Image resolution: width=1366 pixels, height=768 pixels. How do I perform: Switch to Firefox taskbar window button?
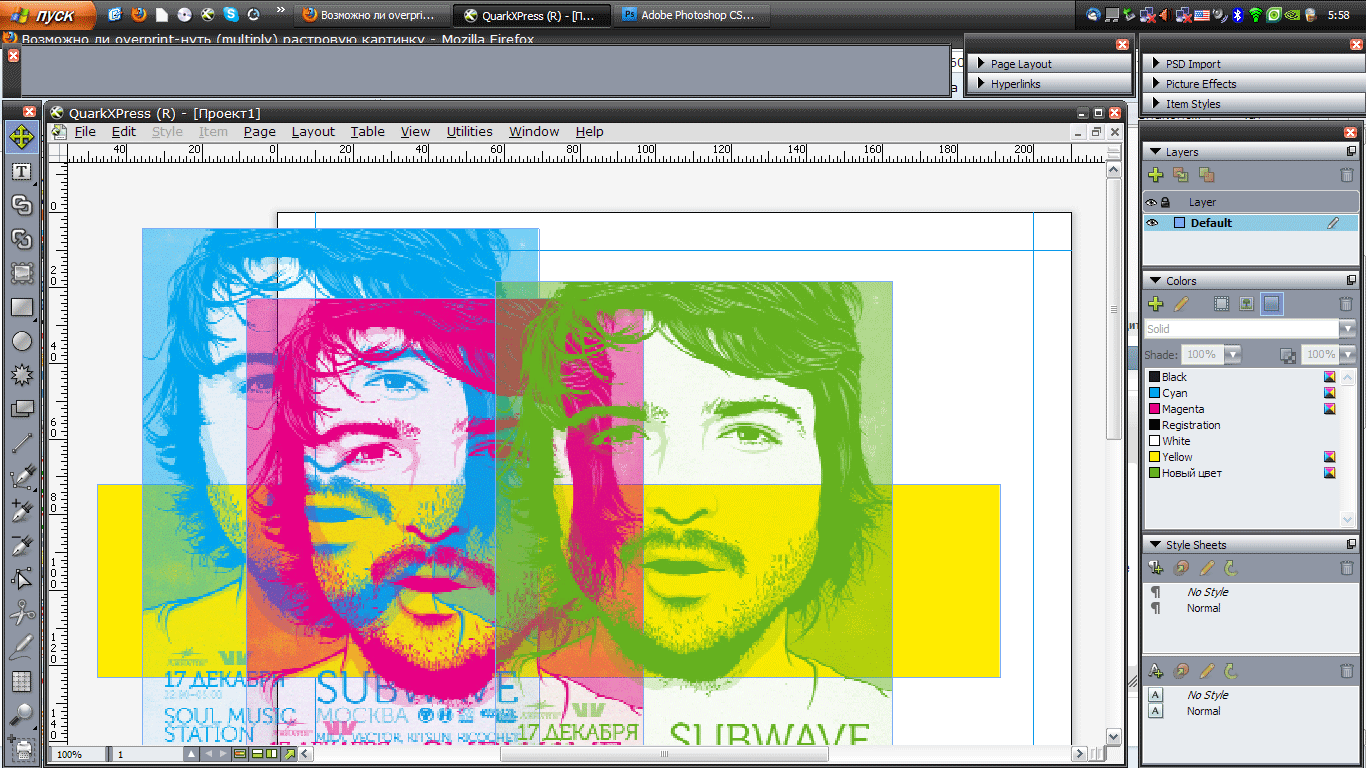[373, 16]
